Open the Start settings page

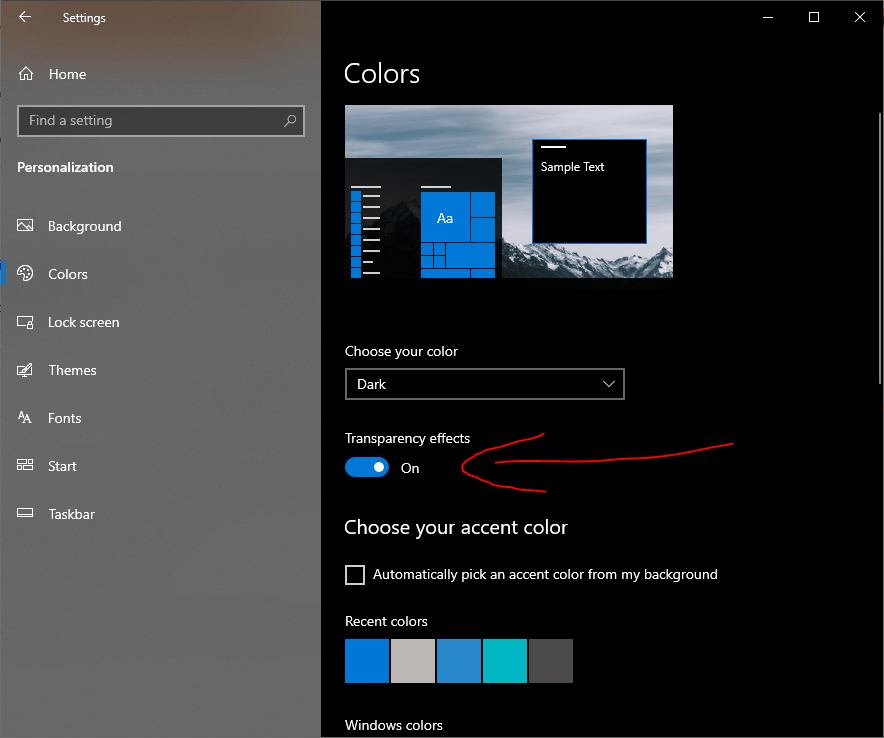62,466
